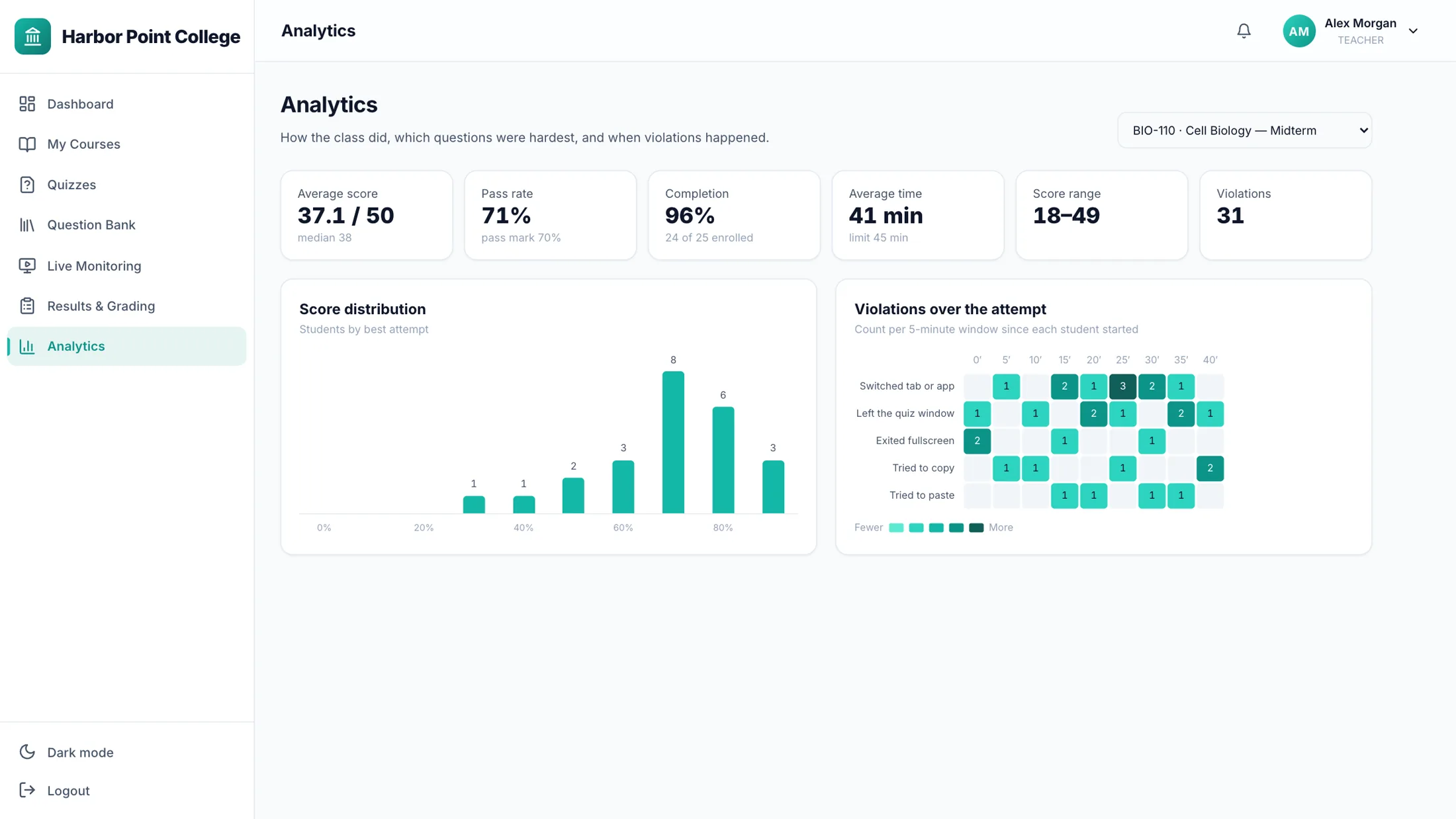Click the Tried to copy cell showing 2
Image resolution: width=1456 pixels, height=819 pixels.
click(1210, 468)
